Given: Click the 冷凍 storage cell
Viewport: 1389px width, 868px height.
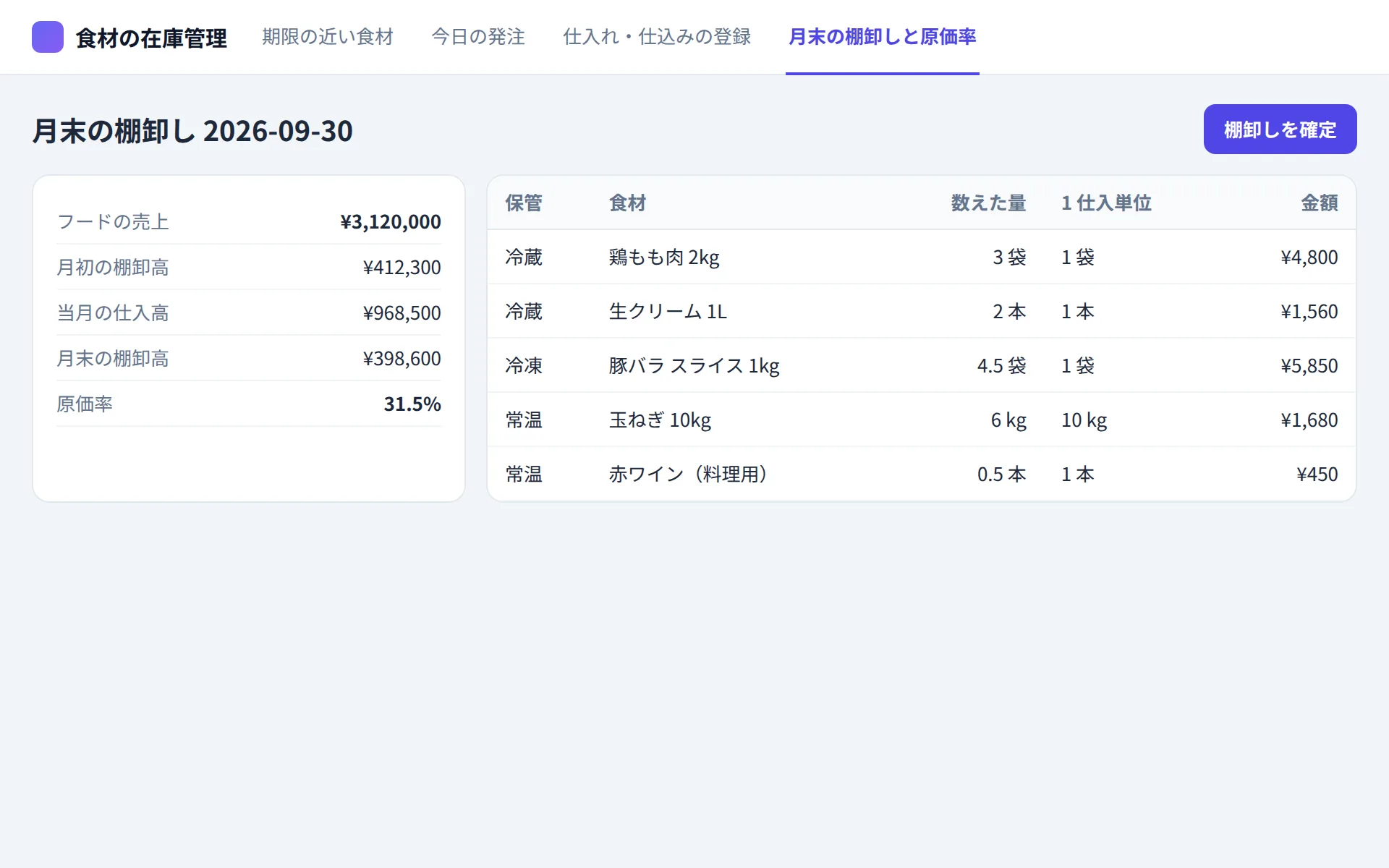Looking at the screenshot, I should pos(524,366).
